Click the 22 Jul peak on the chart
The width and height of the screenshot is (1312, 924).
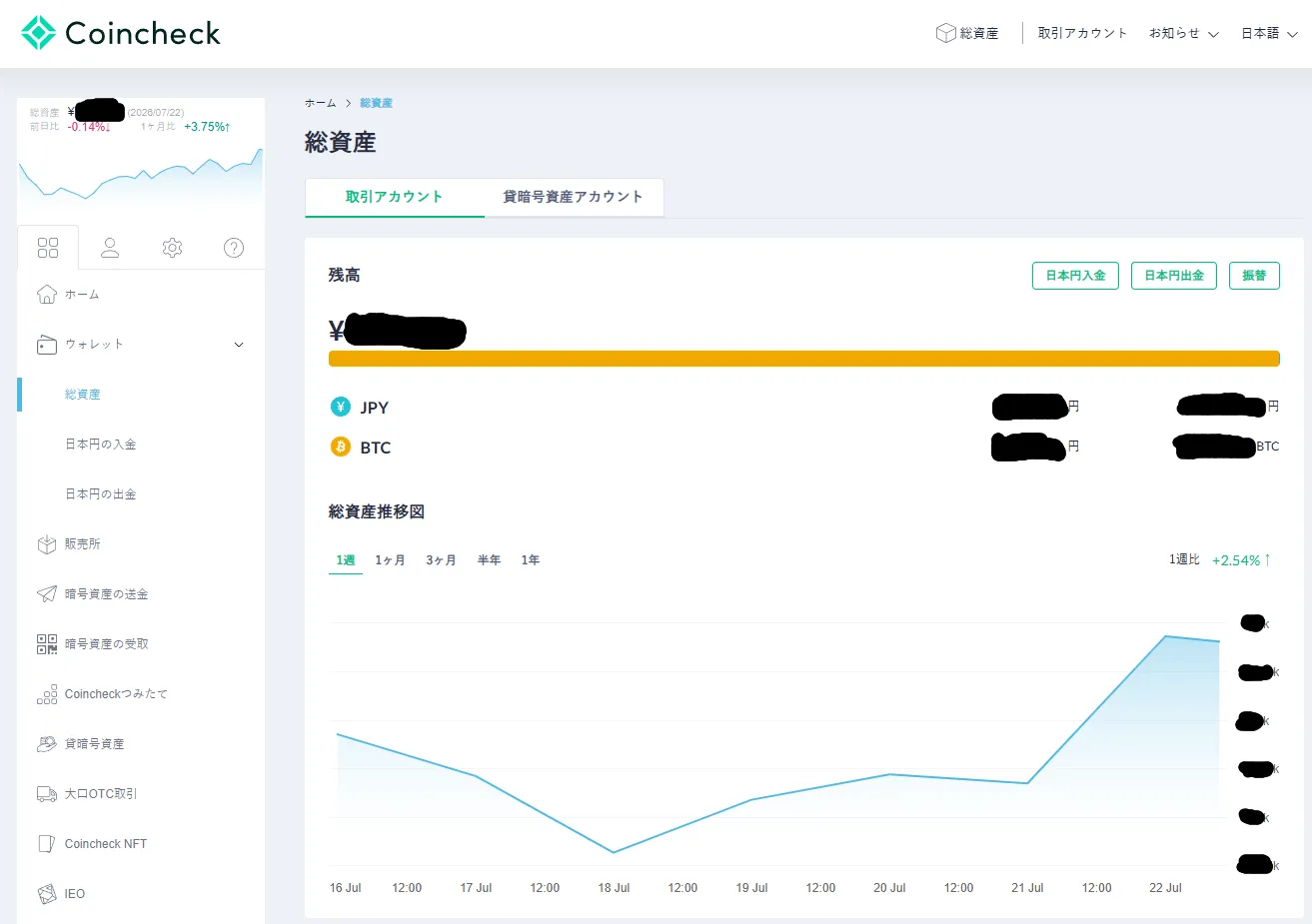1165,636
